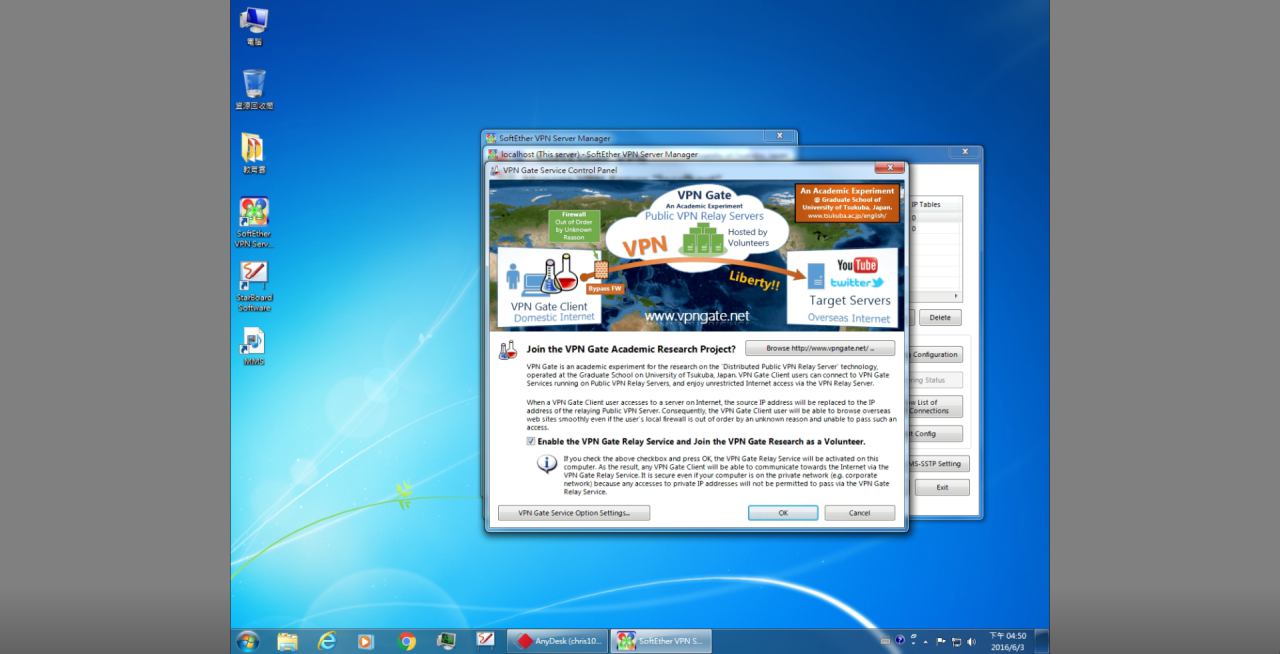The height and width of the screenshot is (654, 1280).
Task: Show hidden tray icons arrow
Action: [926, 642]
